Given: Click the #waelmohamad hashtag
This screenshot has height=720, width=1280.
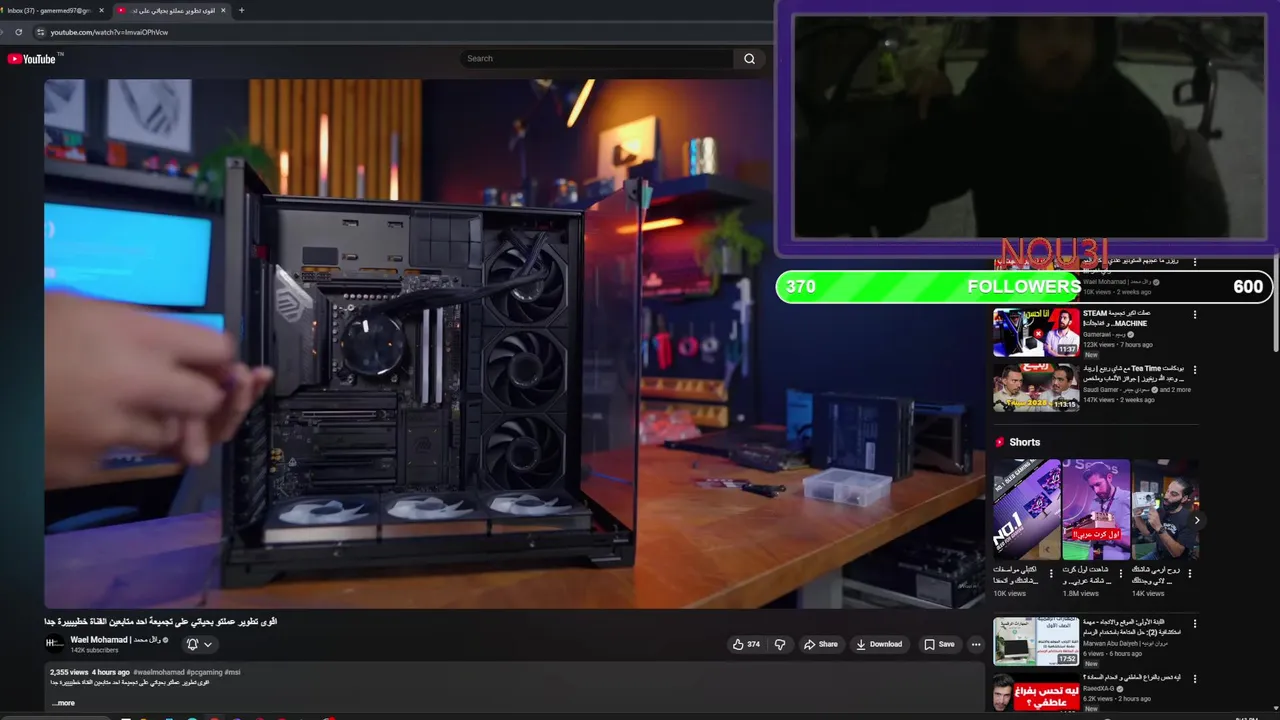Looking at the screenshot, I should coord(159,672).
